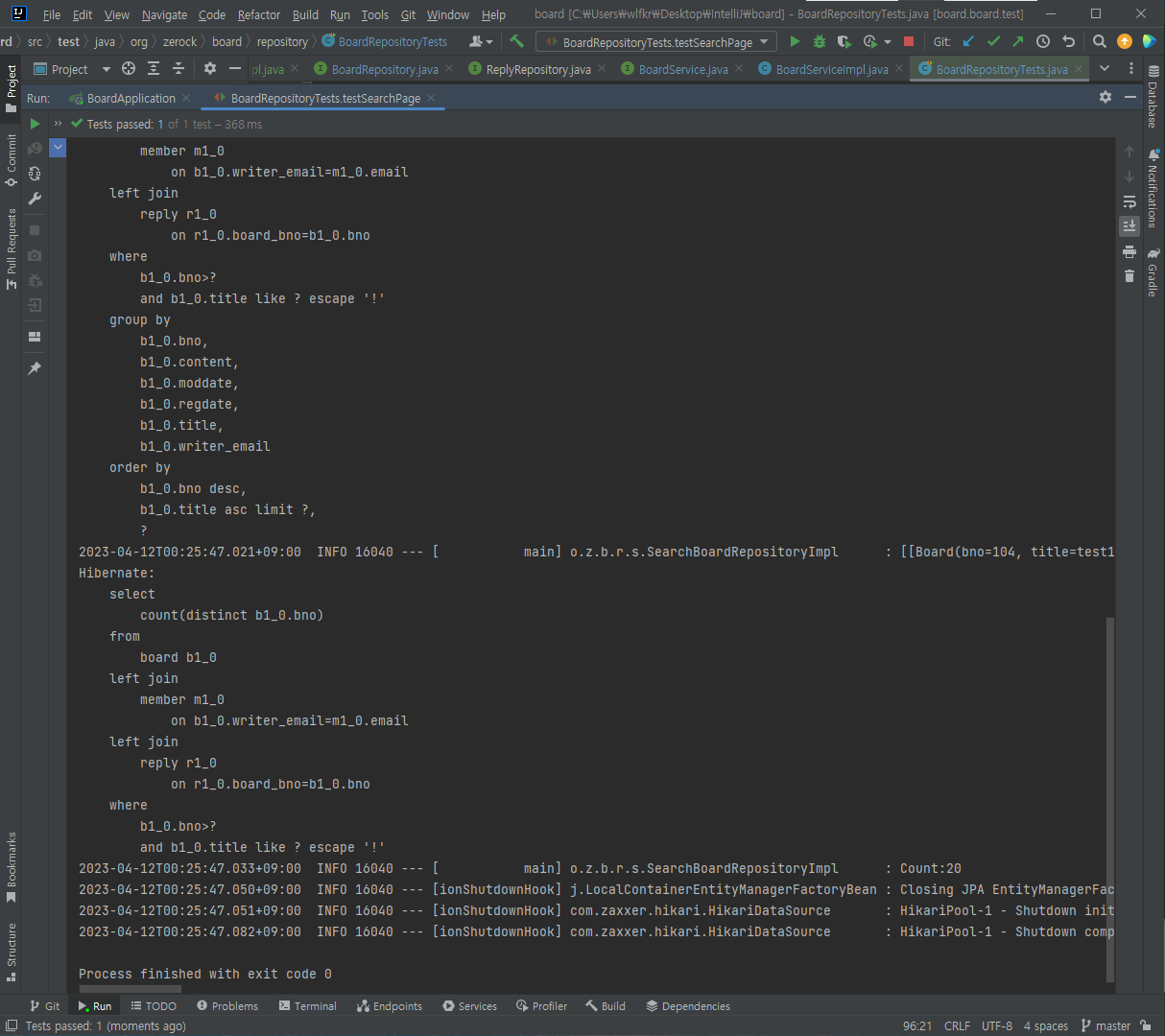Open the run configuration dropdown
1165x1036 pixels.
tap(656, 42)
